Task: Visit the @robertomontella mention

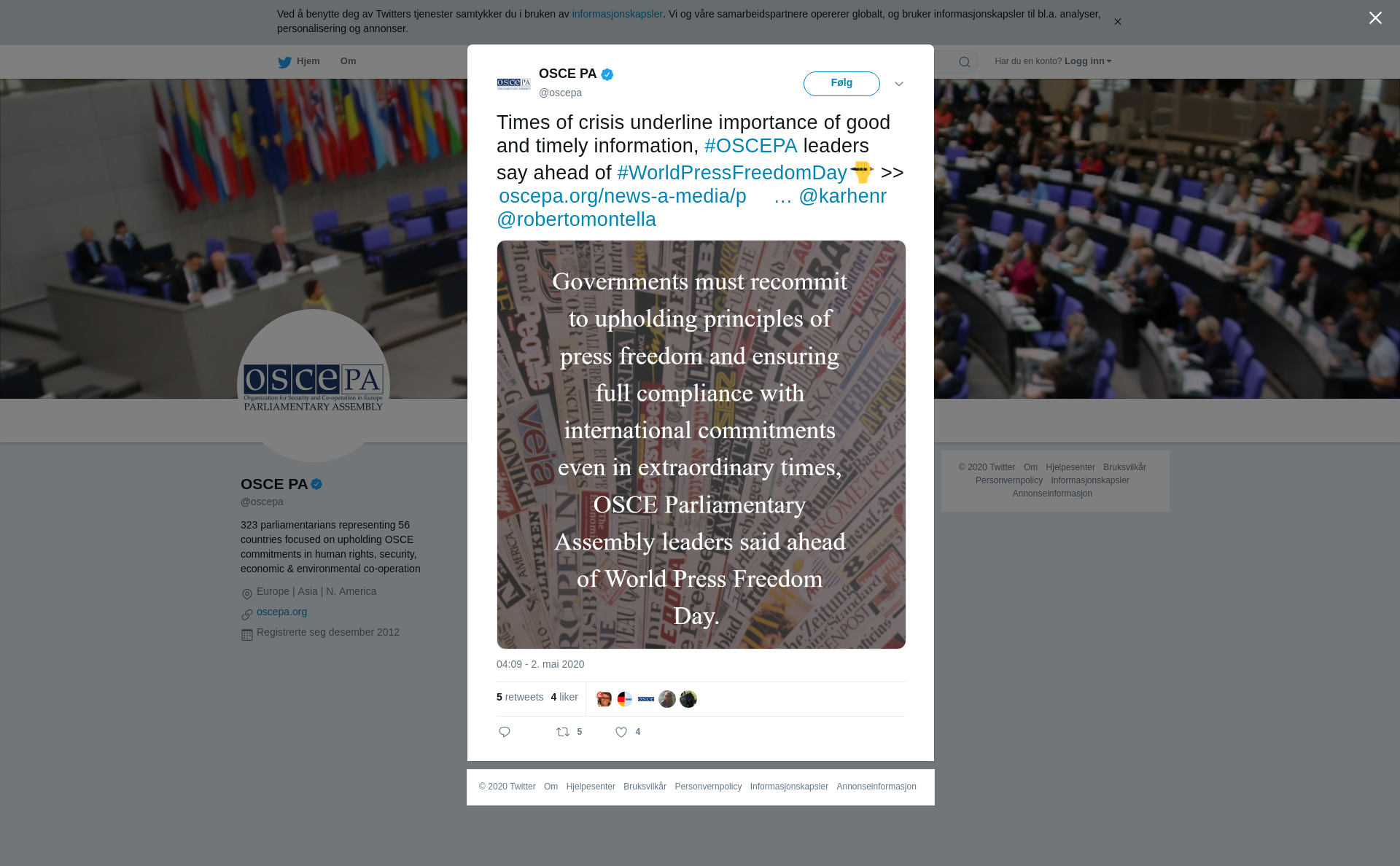Action: click(576, 219)
